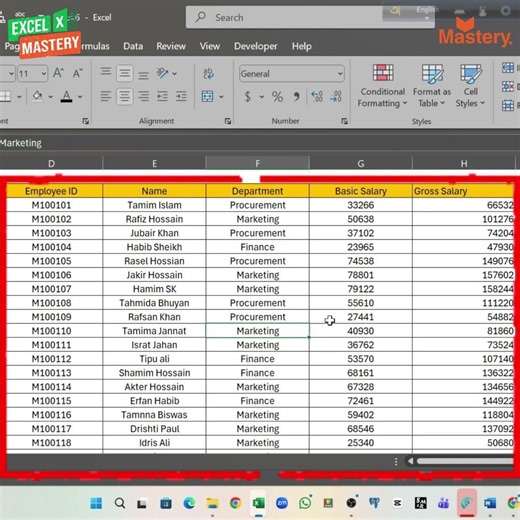Open Fill Color dropdown arrow
The width and height of the screenshot is (520, 520).
(x=51, y=97)
